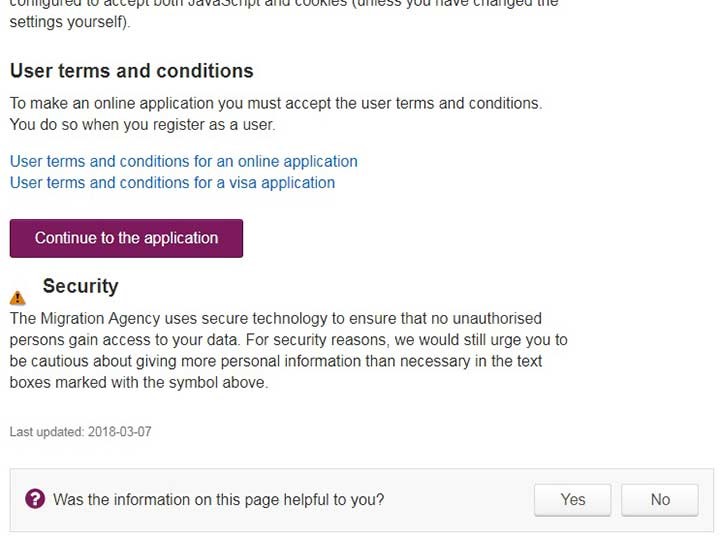Open user terms for an online application
Viewport: 720px width, 538px height.
(184, 162)
